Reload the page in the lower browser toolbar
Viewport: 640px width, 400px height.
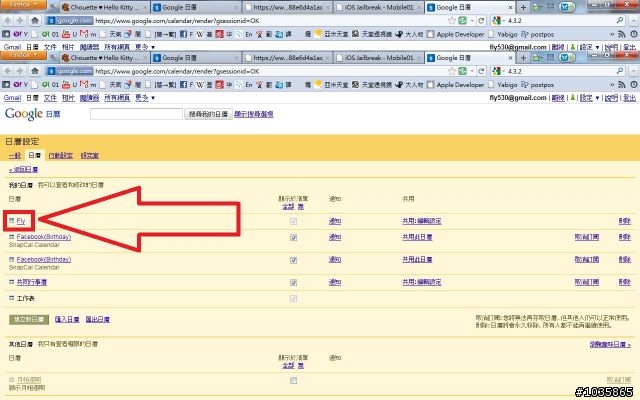click(x=481, y=71)
